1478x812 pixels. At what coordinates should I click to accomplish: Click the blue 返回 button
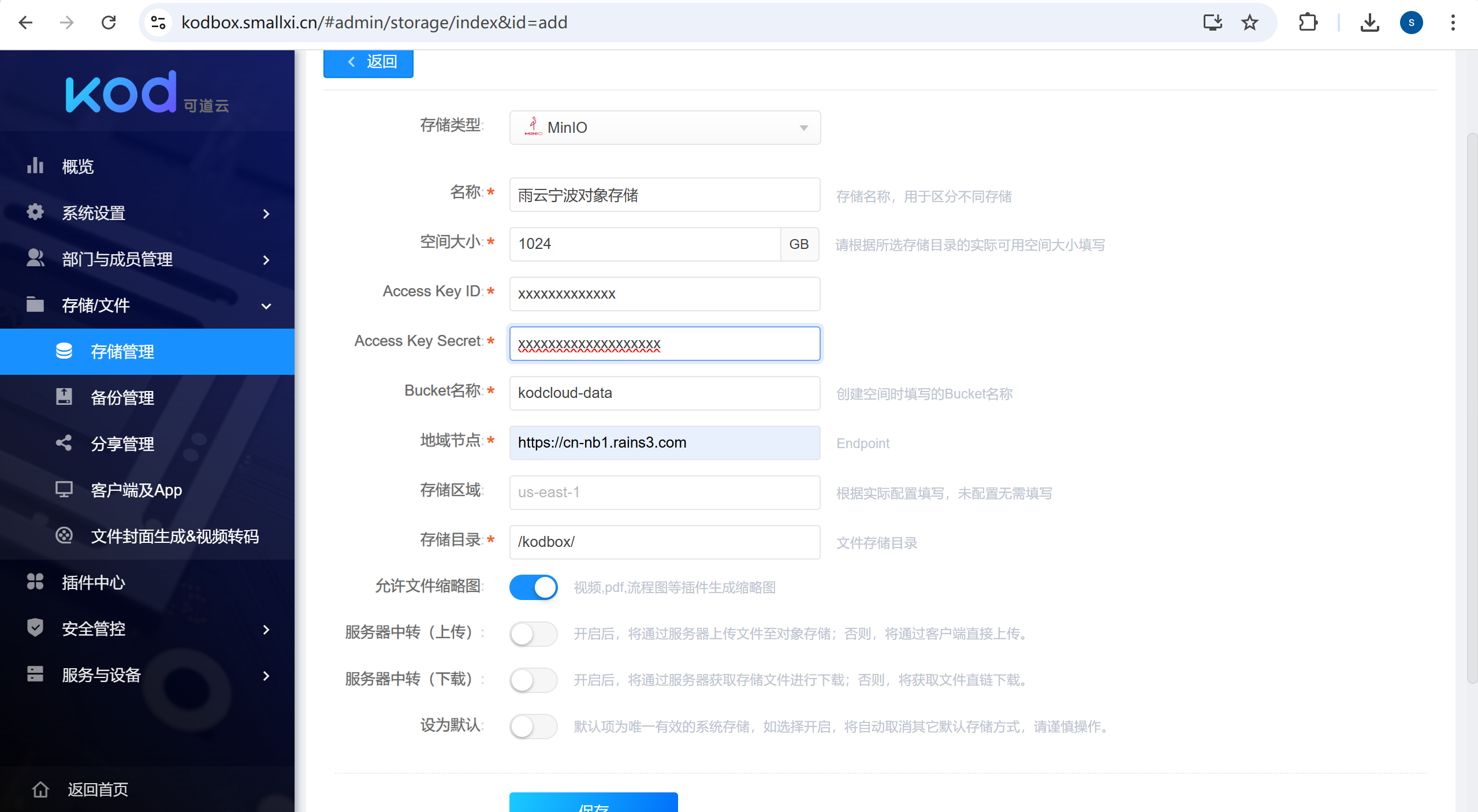[x=368, y=62]
